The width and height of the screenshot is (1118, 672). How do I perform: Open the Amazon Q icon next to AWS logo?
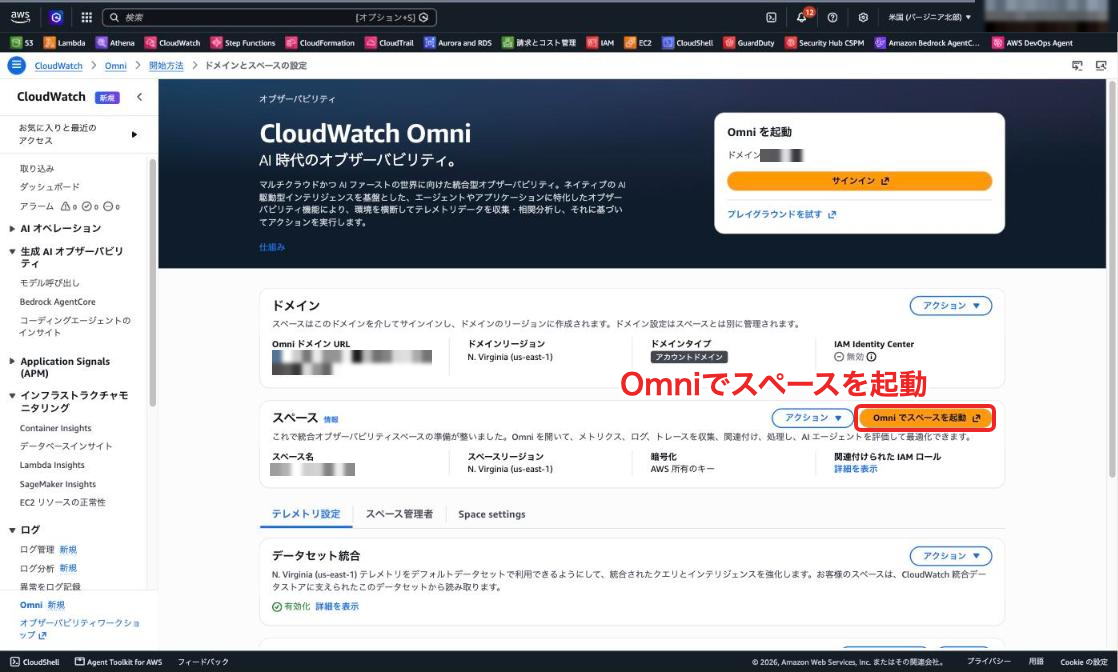[x=56, y=17]
